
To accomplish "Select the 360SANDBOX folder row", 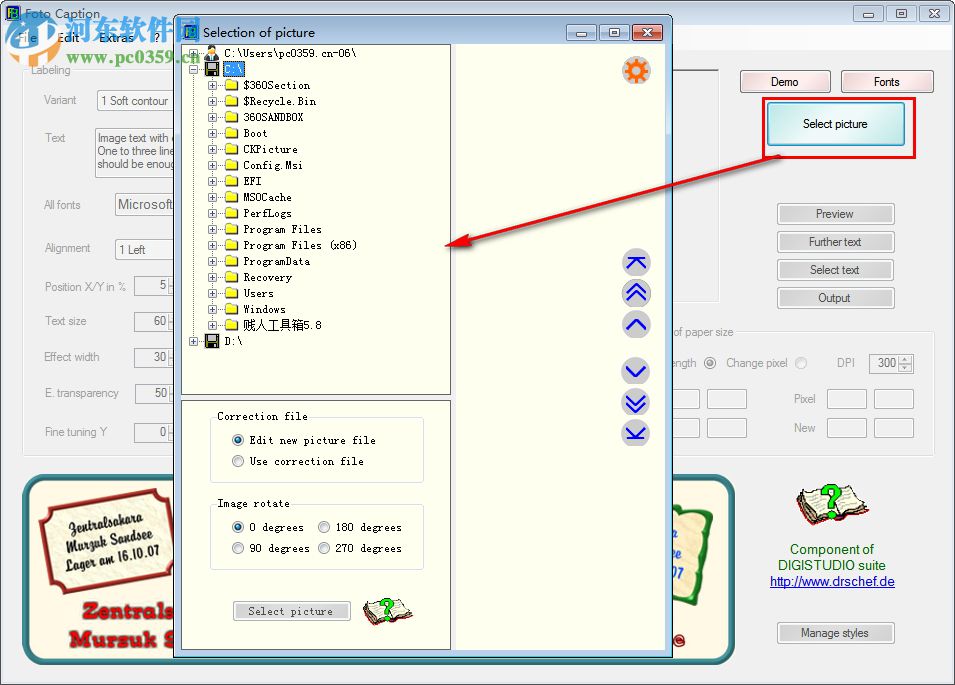I will tap(273, 117).
